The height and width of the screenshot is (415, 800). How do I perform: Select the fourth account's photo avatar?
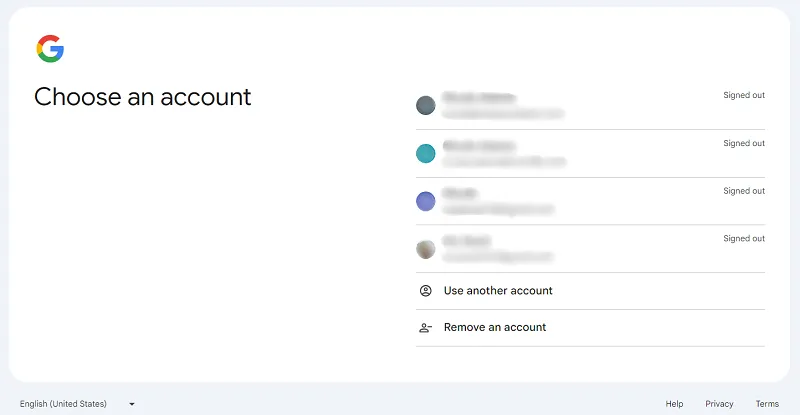click(x=426, y=249)
